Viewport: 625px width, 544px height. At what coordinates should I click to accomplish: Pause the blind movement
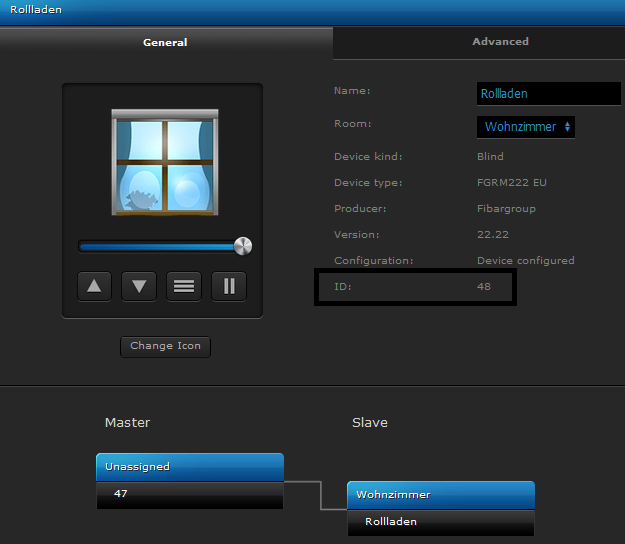[228, 286]
